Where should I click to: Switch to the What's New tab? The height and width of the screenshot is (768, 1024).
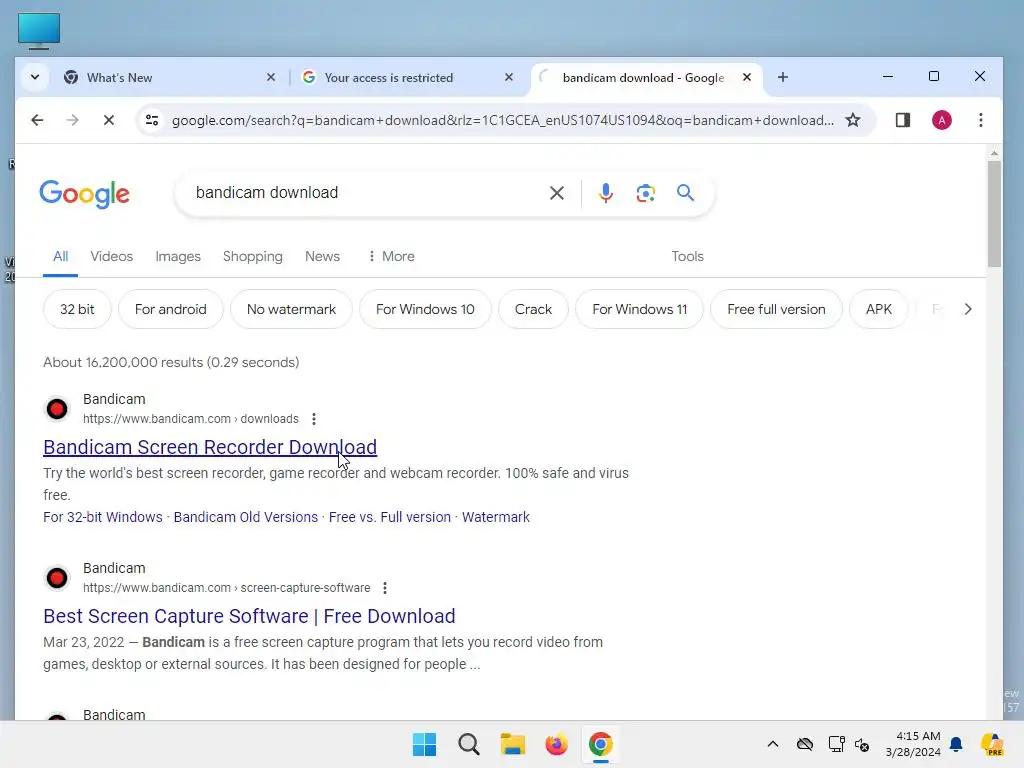(170, 78)
